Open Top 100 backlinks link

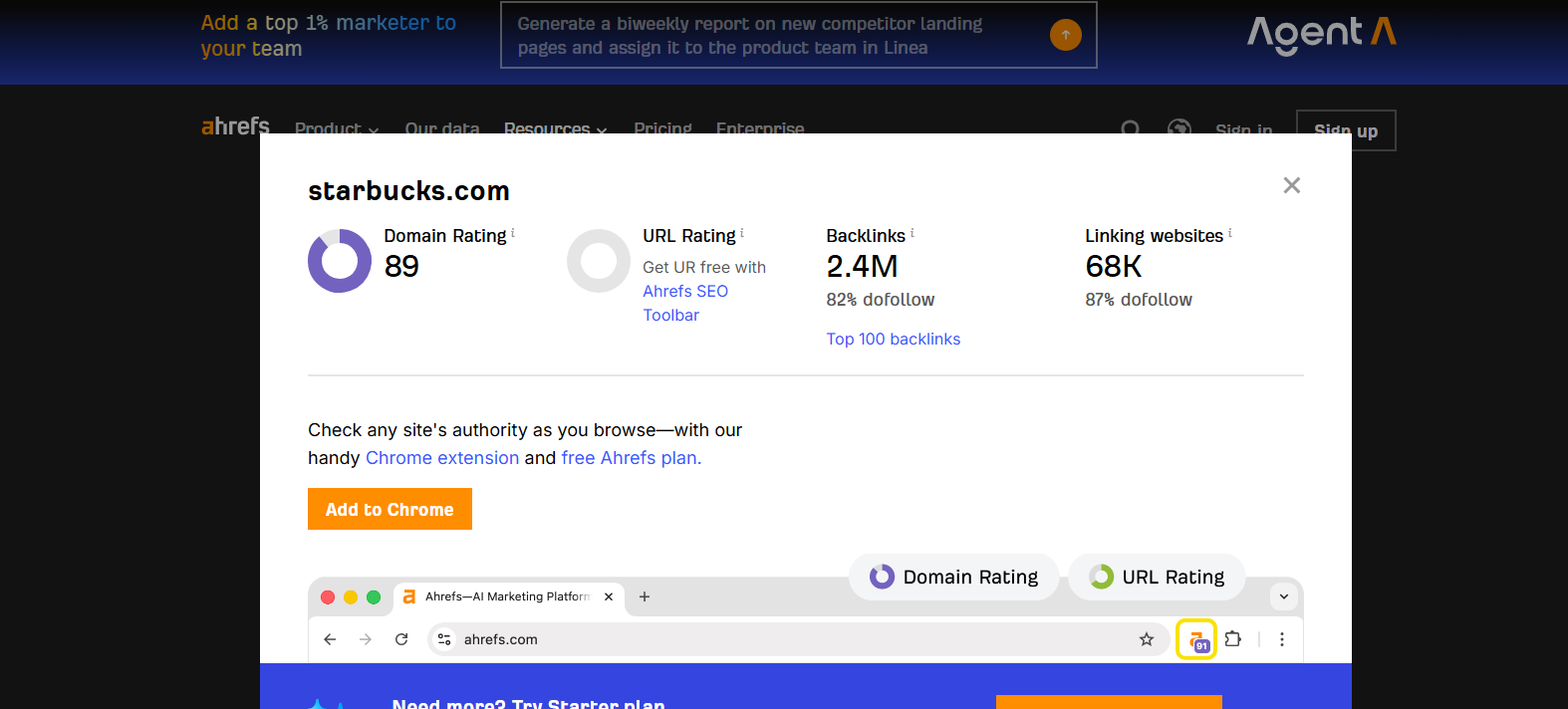pyautogui.click(x=894, y=339)
